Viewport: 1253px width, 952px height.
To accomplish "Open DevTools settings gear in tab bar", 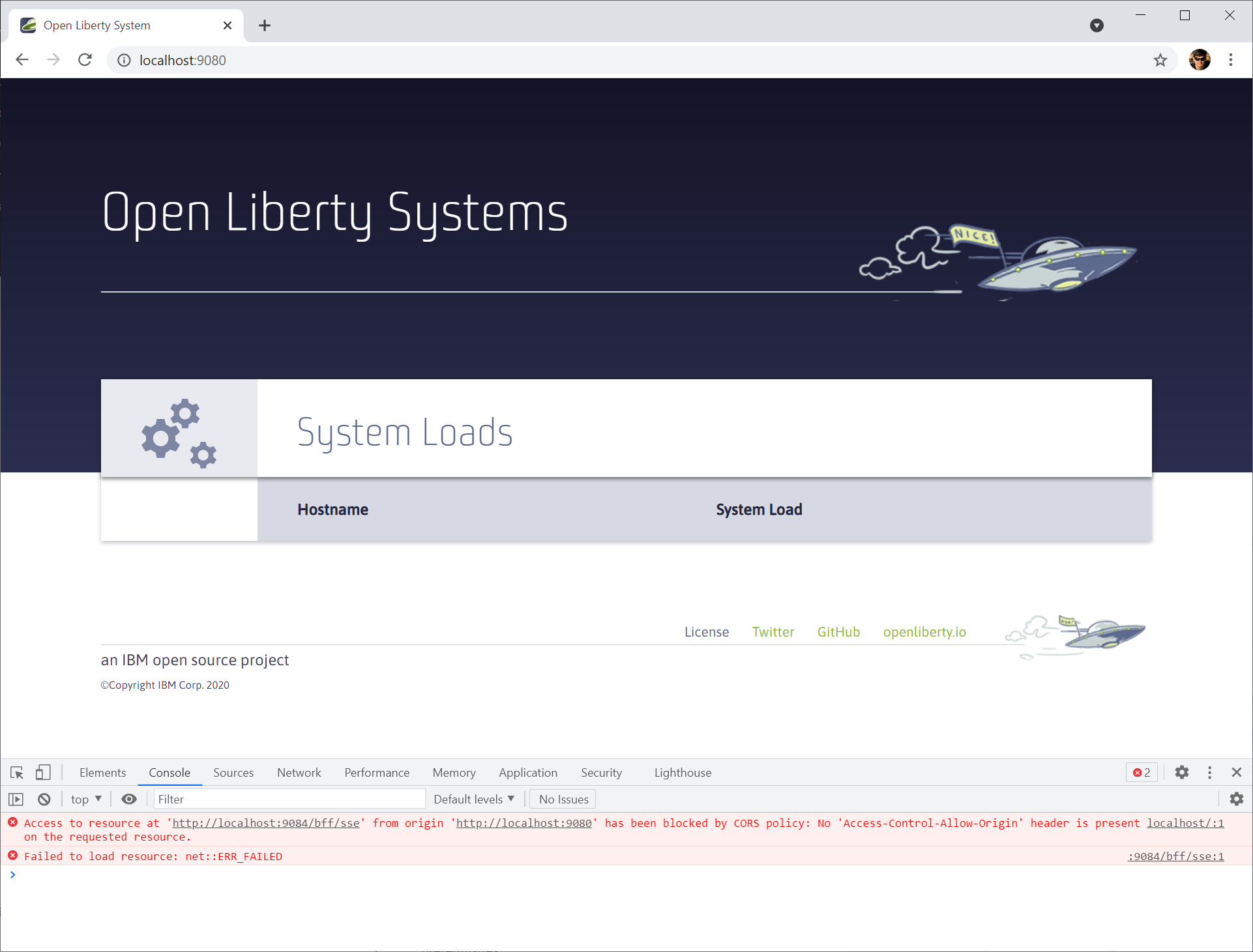I will coord(1182,772).
